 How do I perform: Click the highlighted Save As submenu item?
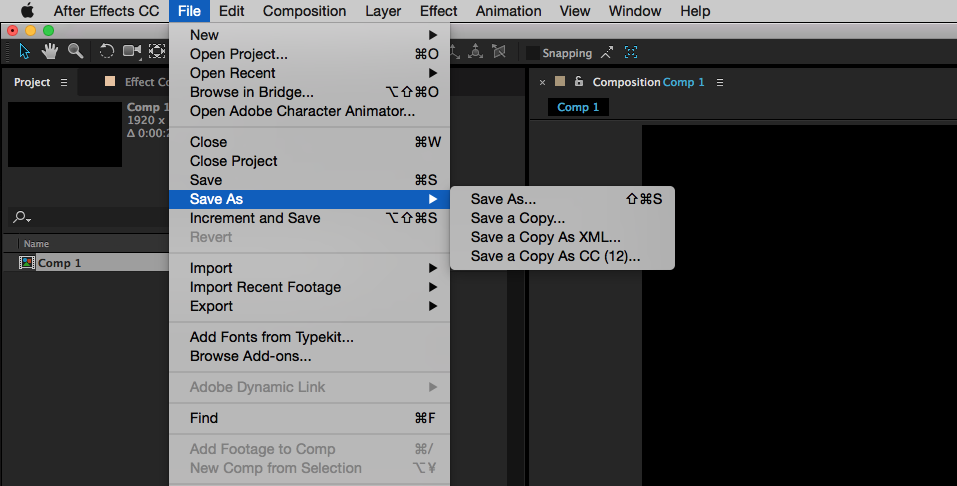pos(309,199)
